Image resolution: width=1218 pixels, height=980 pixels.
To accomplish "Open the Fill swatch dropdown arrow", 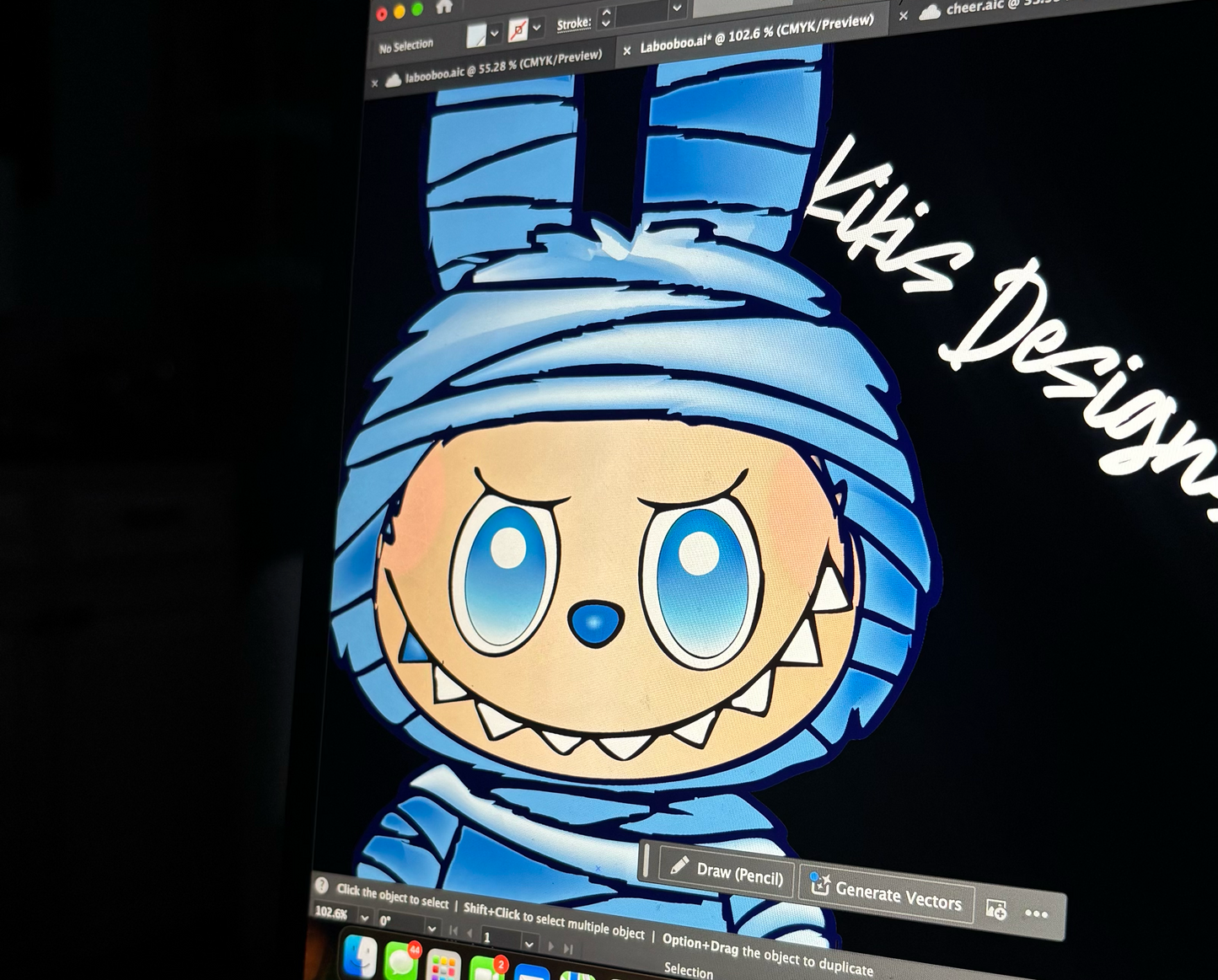I will [495, 32].
